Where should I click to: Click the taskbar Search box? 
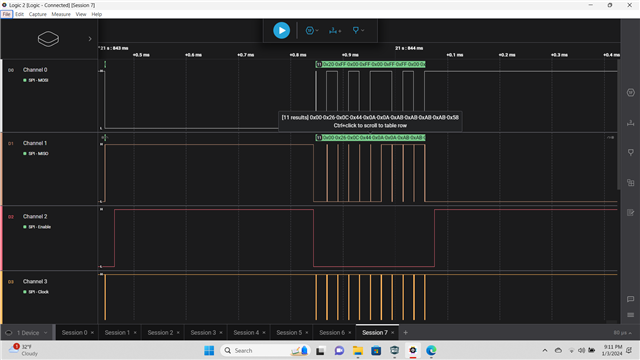coord(266,351)
